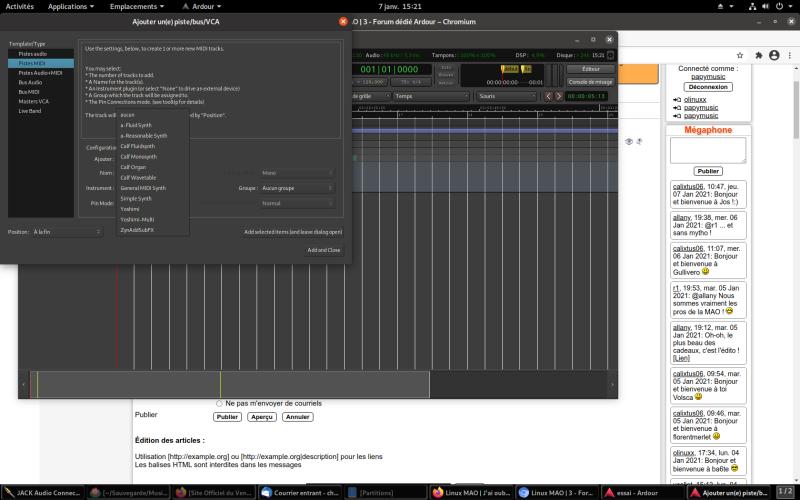800x500 pixels.
Task: Open the volume icon in the top bar
Action: pos(765,7)
